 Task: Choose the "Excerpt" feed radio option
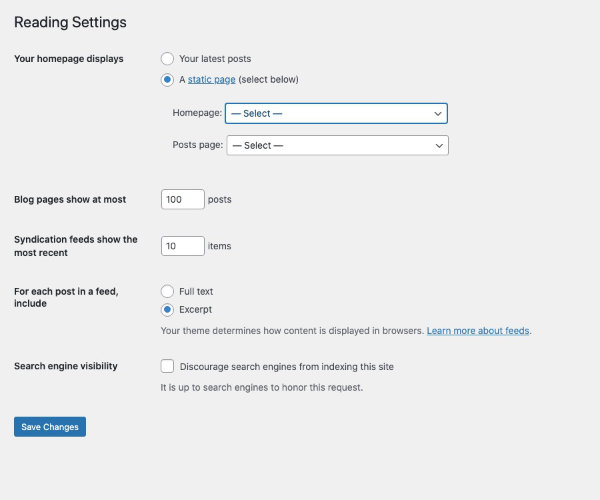pos(167,309)
